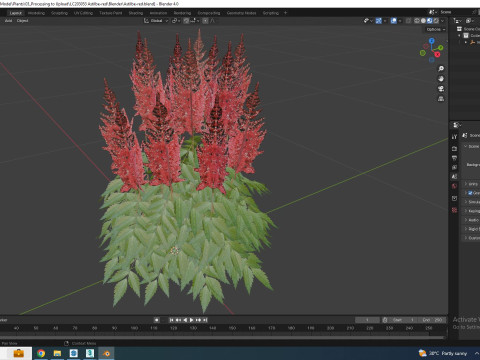Toggle camera view icon in viewport
The height and width of the screenshot is (360, 480).
pyautogui.click(x=441, y=89)
